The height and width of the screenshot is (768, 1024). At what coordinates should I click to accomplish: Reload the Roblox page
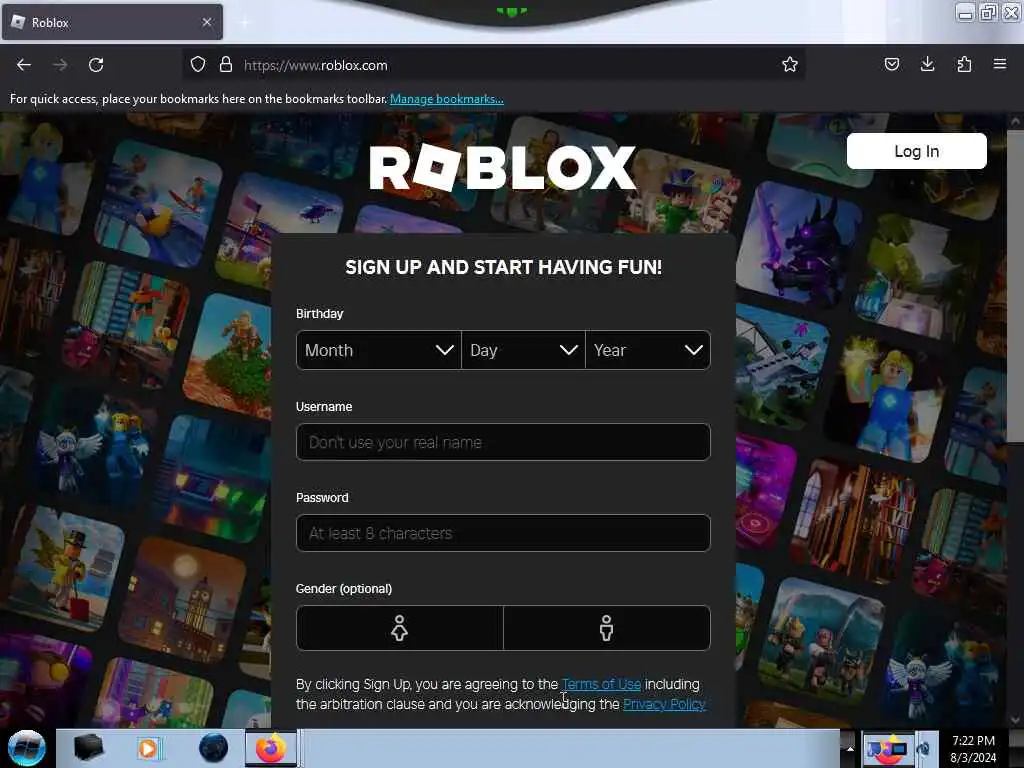click(96, 65)
